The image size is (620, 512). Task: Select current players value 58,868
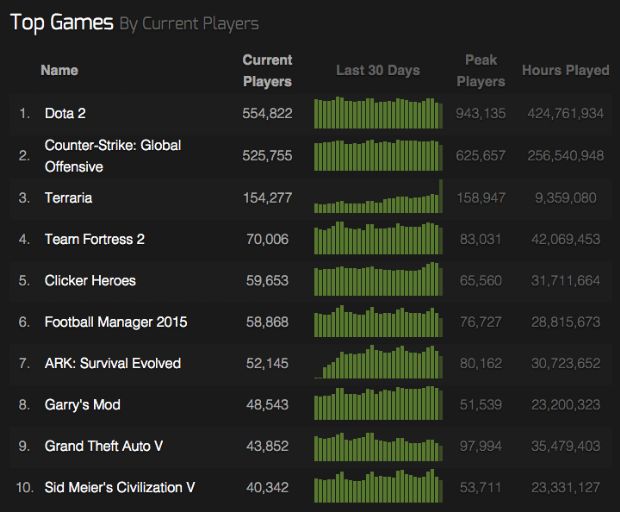click(x=267, y=322)
